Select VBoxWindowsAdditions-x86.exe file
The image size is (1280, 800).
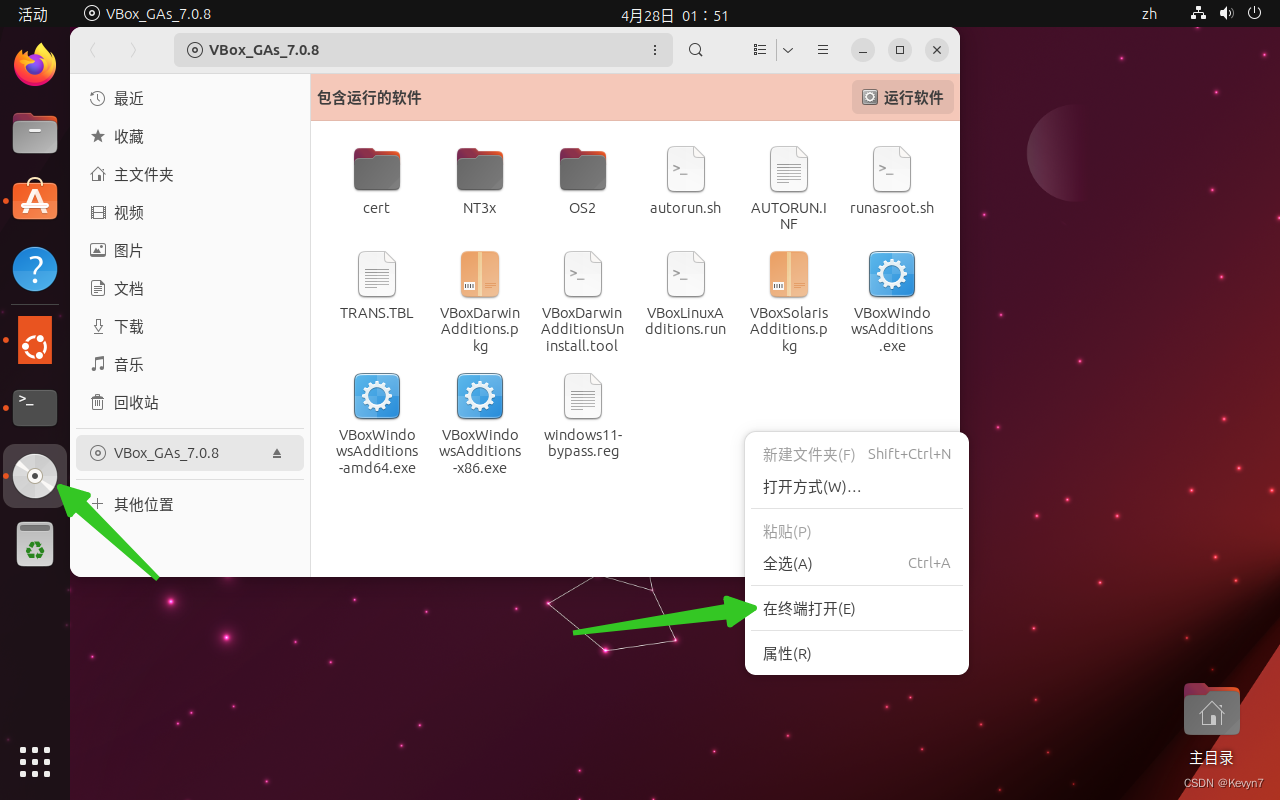(480, 424)
